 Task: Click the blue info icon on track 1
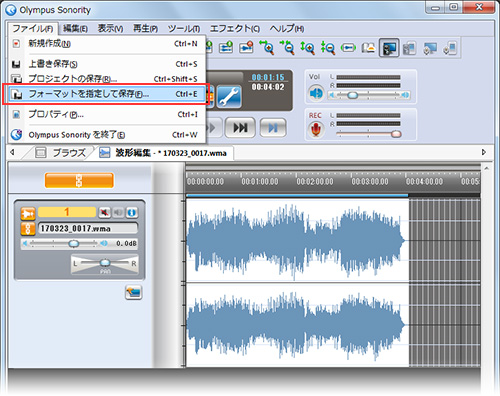click(x=132, y=212)
